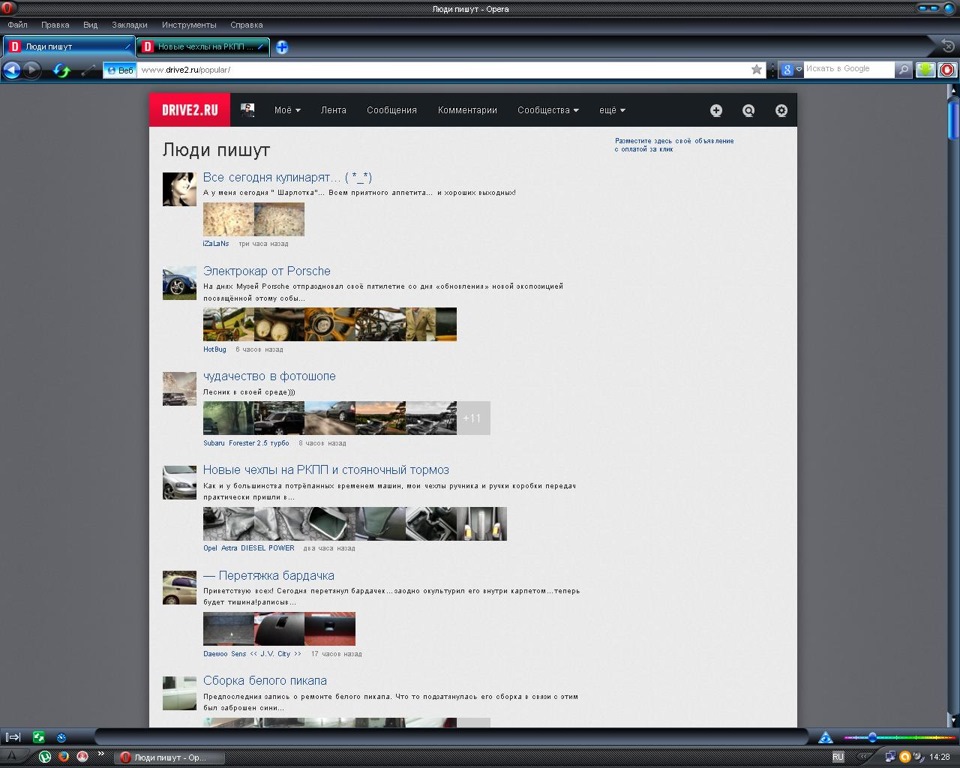The height and width of the screenshot is (768, 960).
Task: Open DRIVE2 settings gear icon
Action: pos(781,110)
